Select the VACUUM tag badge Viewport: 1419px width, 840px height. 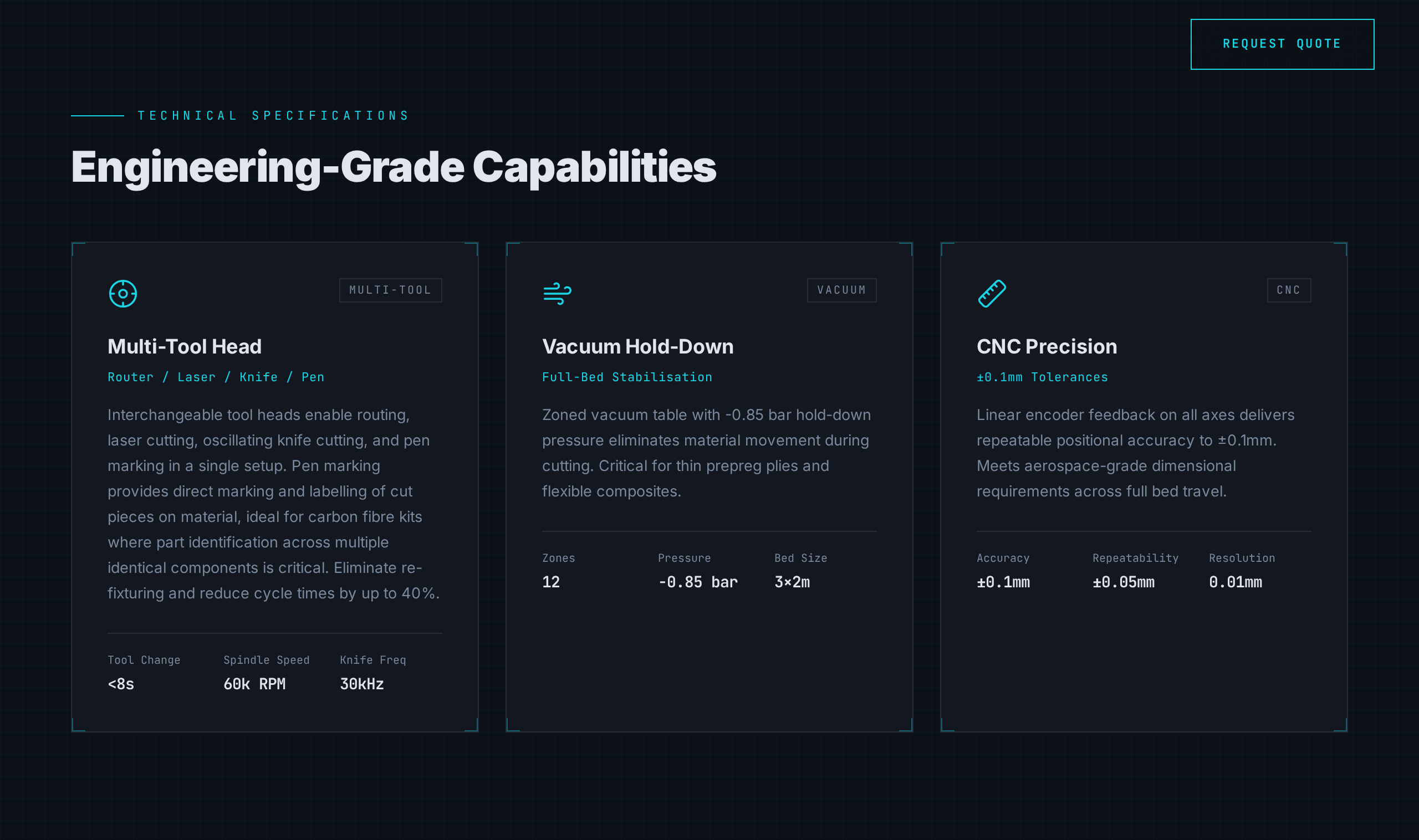841,290
